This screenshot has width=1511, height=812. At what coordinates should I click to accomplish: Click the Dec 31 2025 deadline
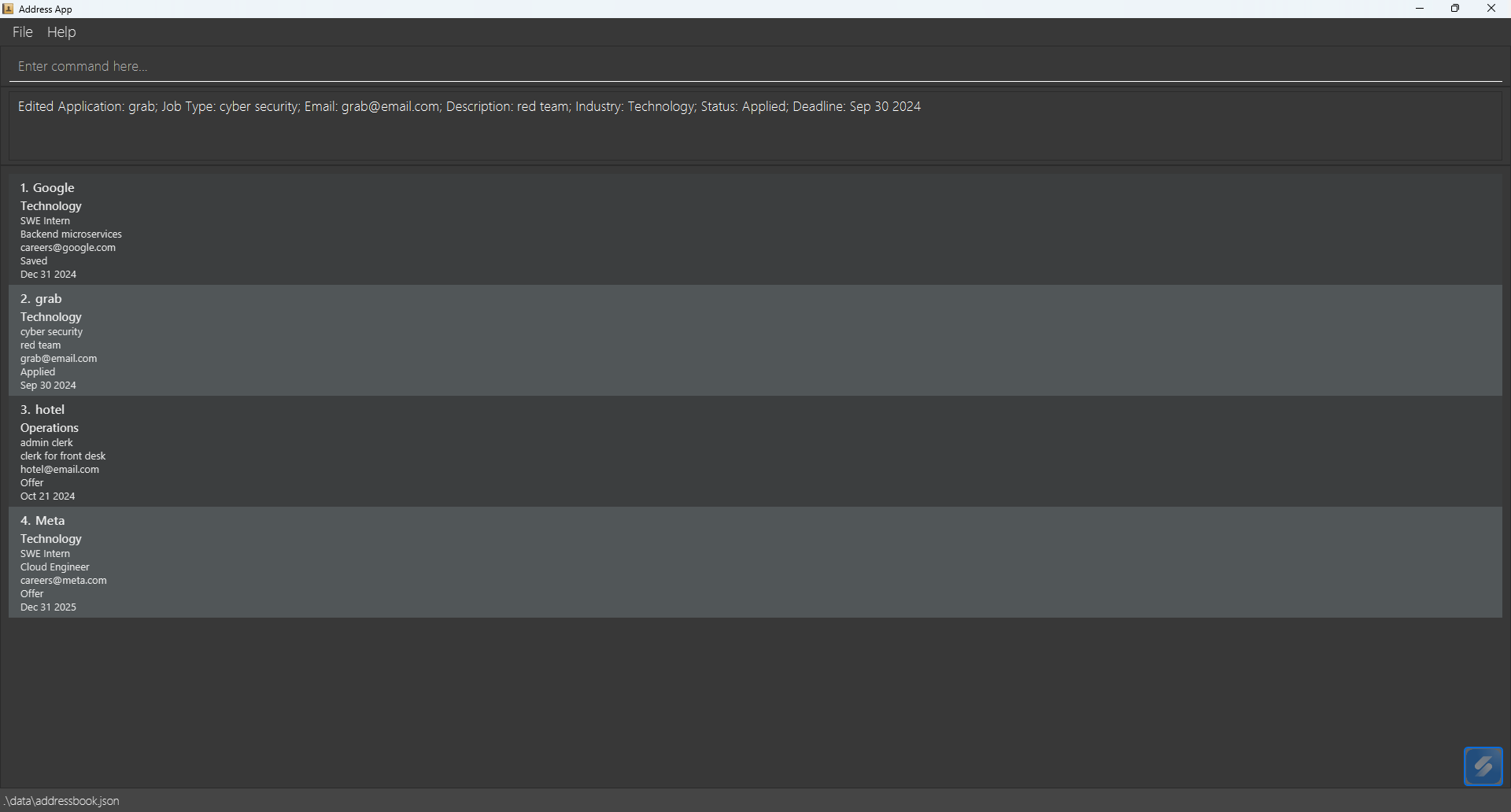tap(48, 607)
